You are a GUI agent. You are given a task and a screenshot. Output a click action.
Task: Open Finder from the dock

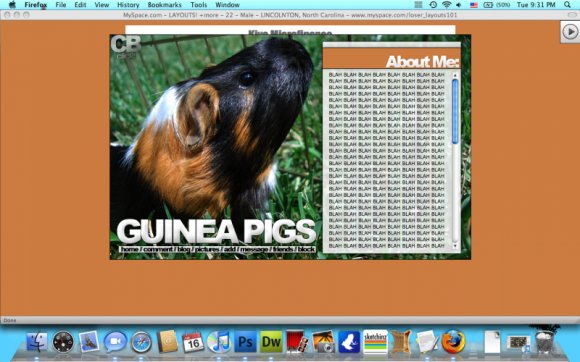(37, 342)
